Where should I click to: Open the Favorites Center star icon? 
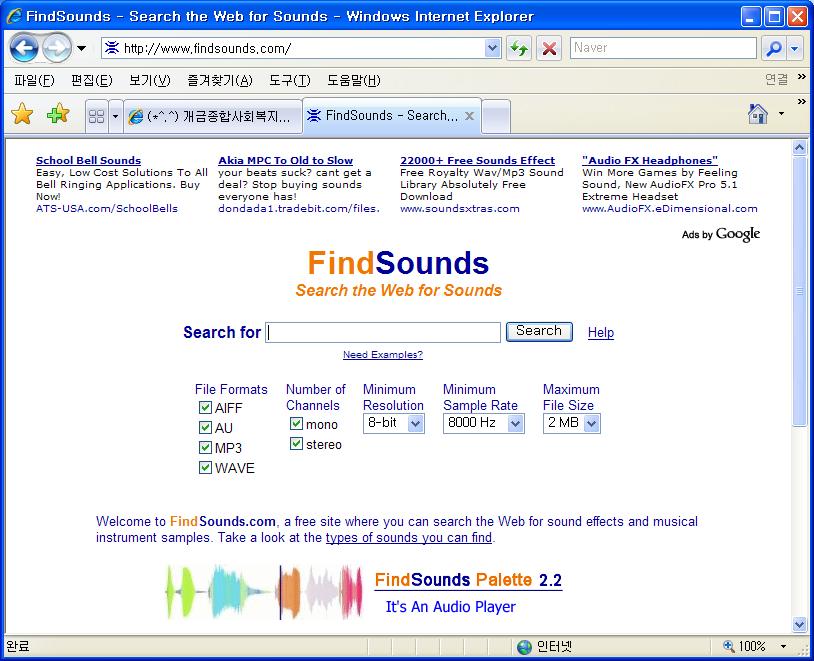pos(22,114)
